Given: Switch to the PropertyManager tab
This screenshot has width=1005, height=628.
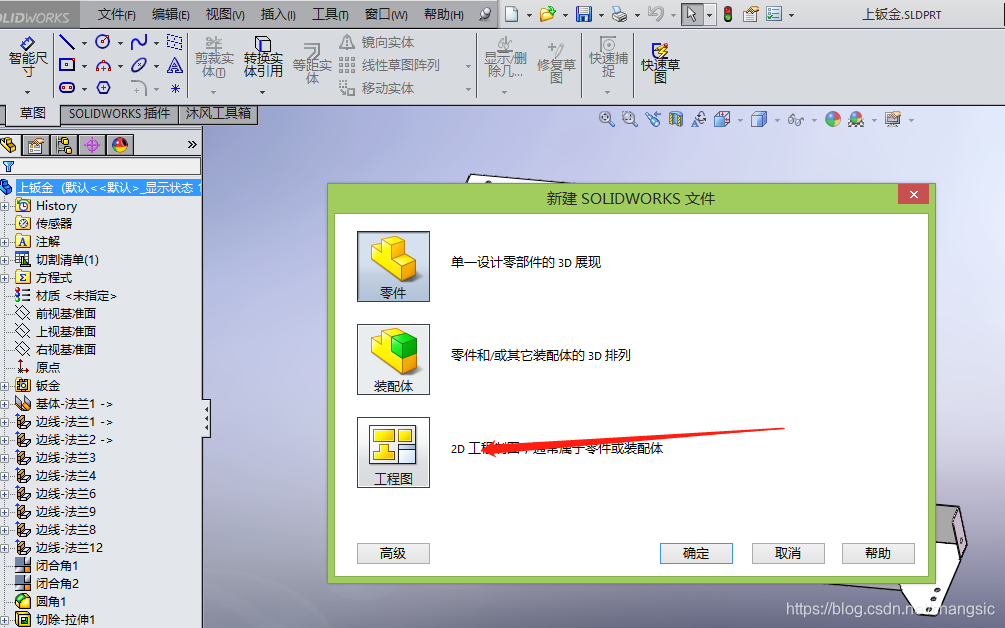Looking at the screenshot, I should [x=36, y=145].
